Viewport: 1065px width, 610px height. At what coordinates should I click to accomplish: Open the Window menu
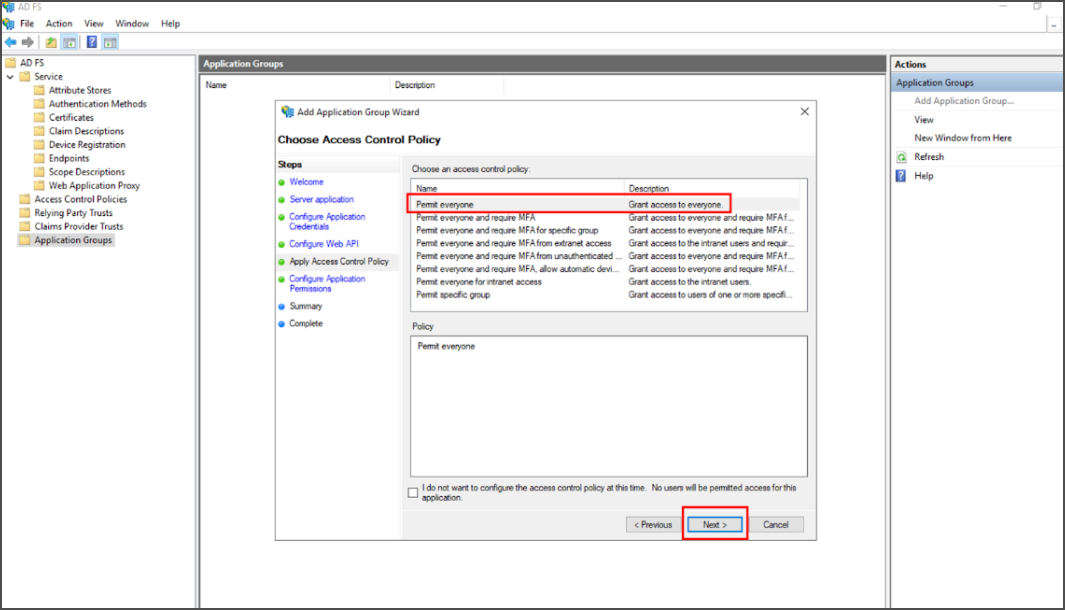131,23
